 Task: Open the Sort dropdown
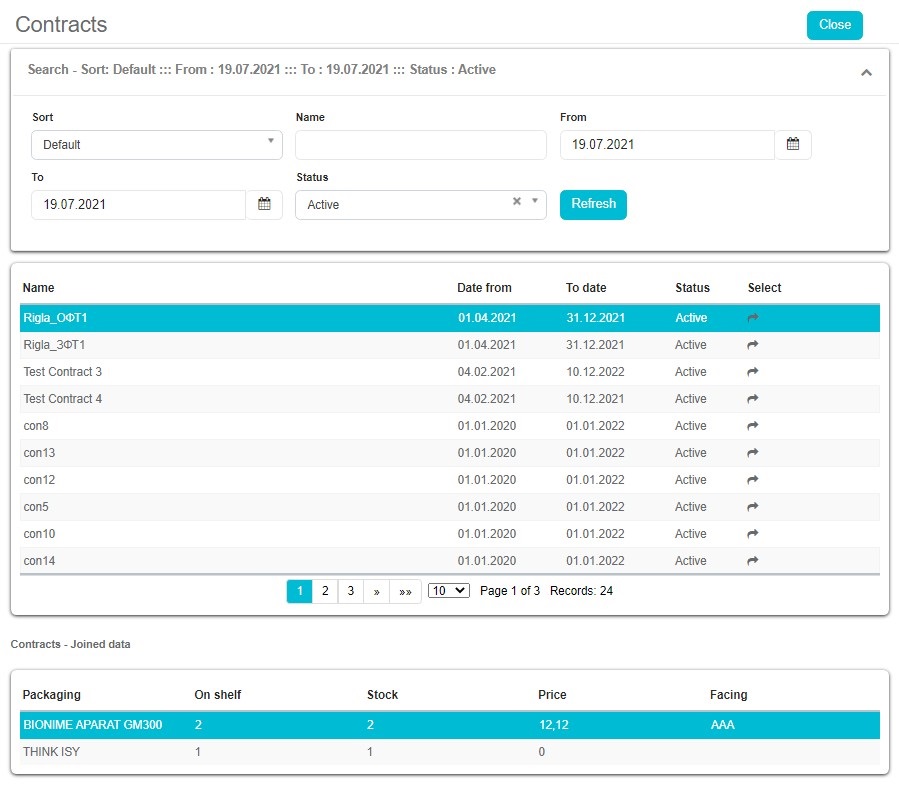tap(156, 145)
